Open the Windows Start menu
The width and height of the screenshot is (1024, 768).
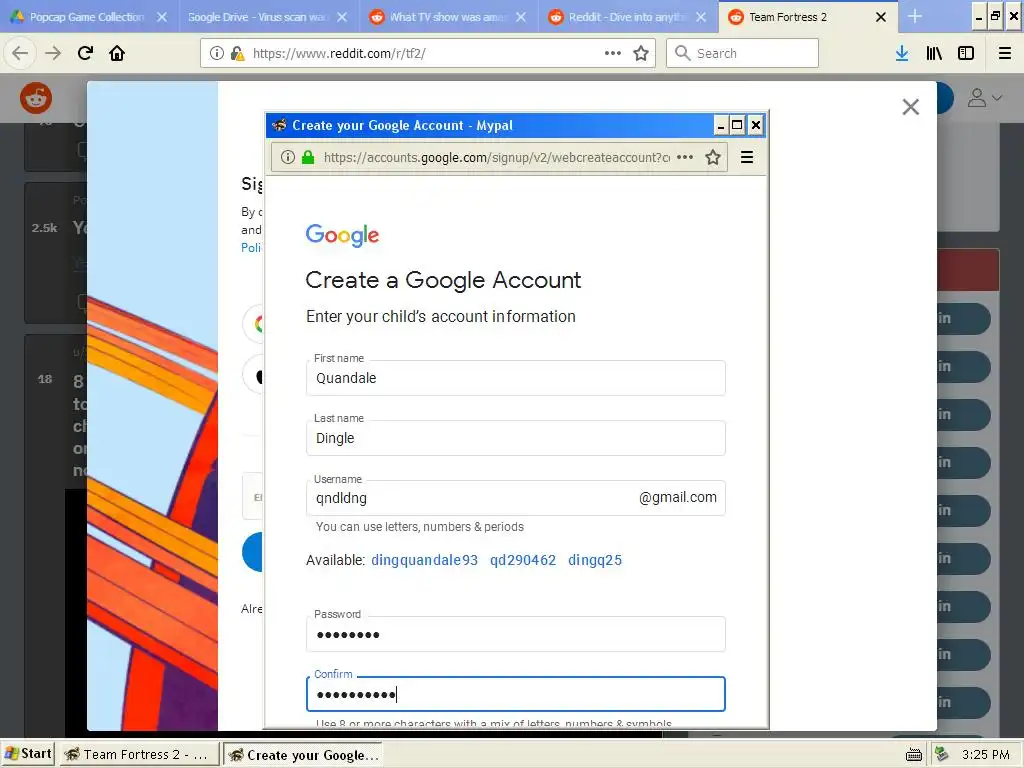click(x=27, y=754)
